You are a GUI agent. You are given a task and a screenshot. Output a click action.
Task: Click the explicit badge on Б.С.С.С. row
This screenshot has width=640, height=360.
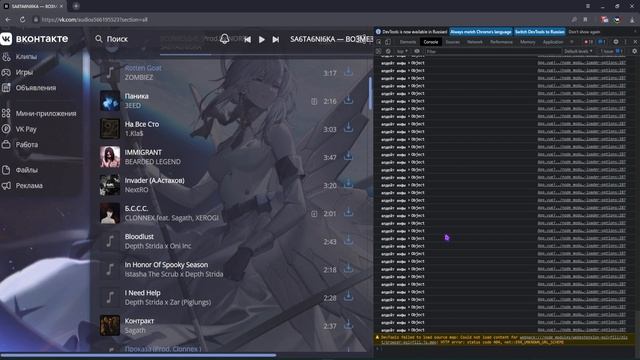[x=314, y=213]
